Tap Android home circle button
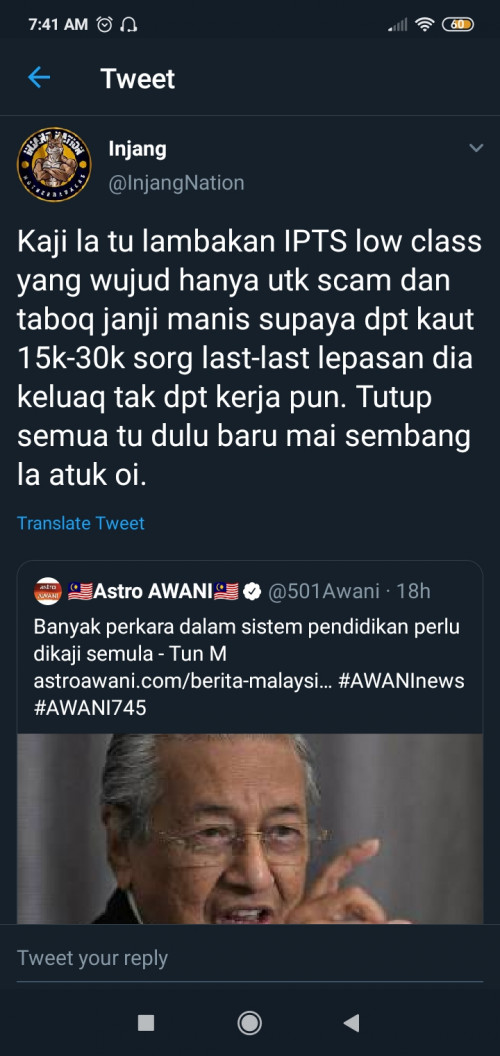Screen dimensions: 500x1056 [x=249, y=1023]
